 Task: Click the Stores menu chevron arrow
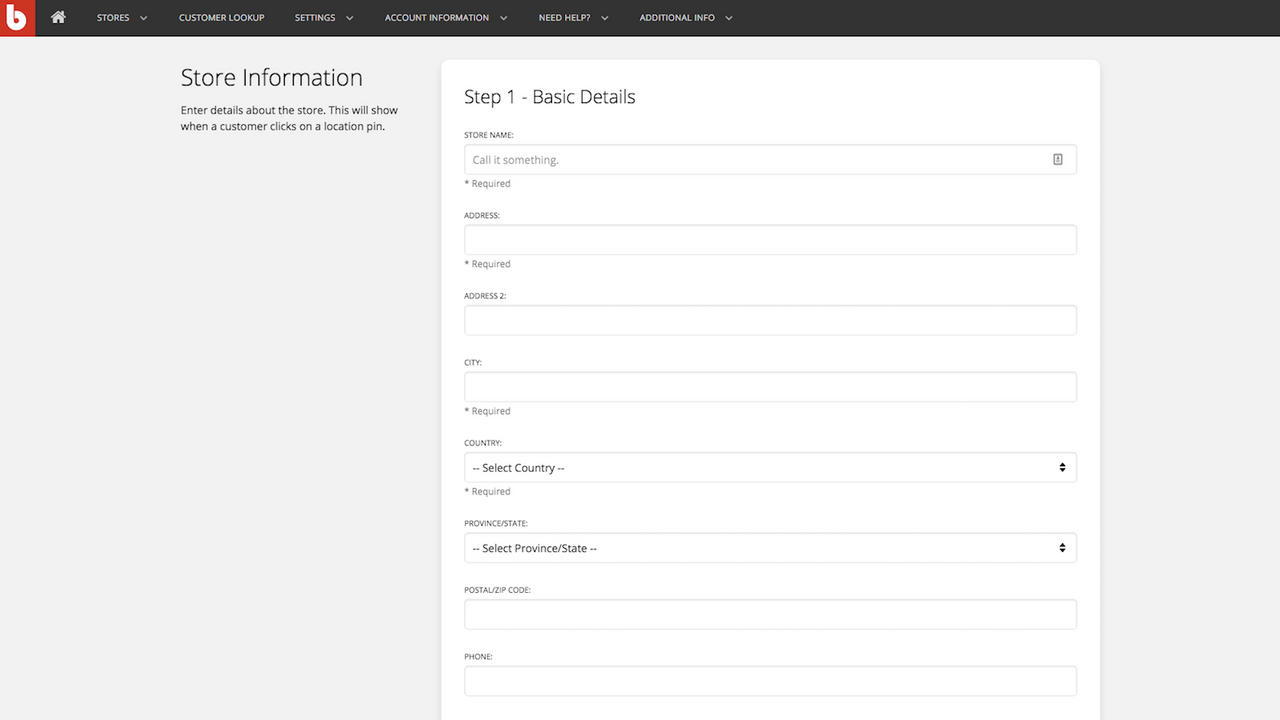(144, 18)
